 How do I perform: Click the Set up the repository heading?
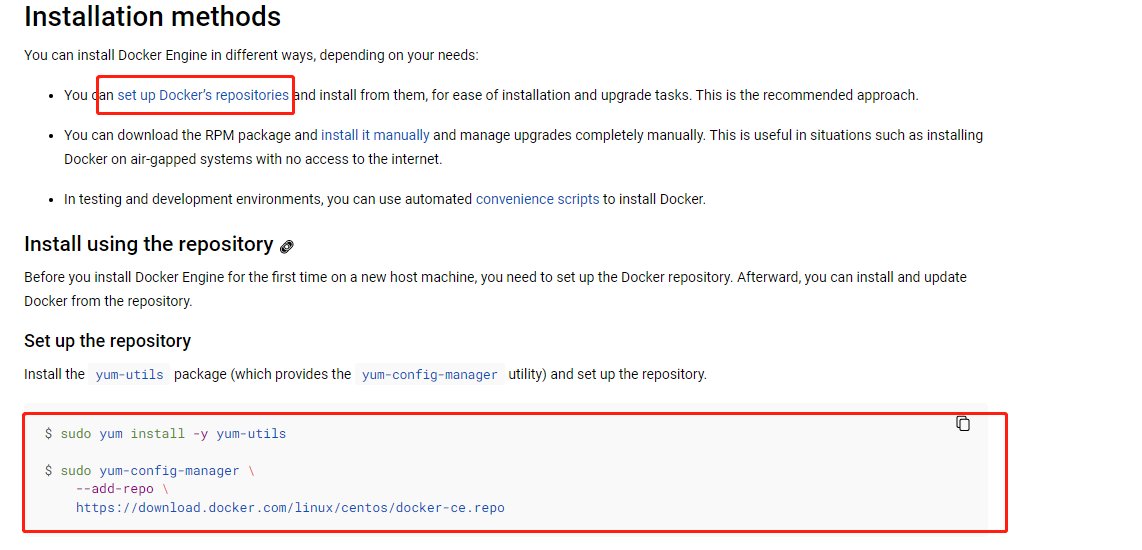(108, 340)
